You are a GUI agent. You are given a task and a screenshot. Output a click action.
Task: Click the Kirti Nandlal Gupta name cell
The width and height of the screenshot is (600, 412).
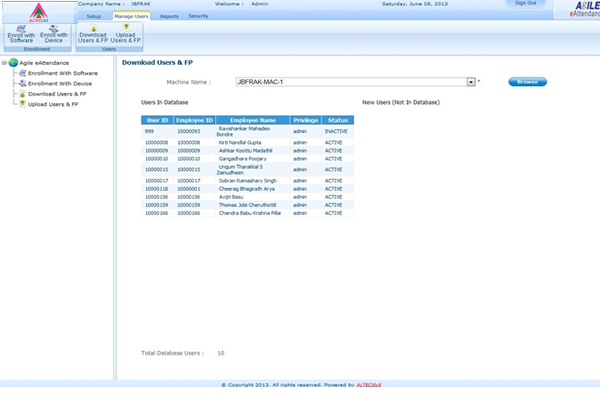coord(253,142)
